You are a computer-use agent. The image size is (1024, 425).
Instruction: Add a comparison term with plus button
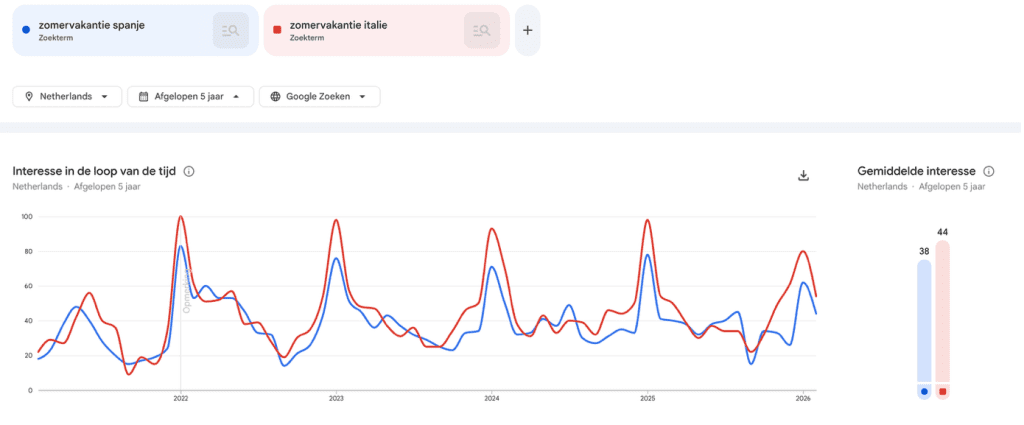(x=528, y=30)
